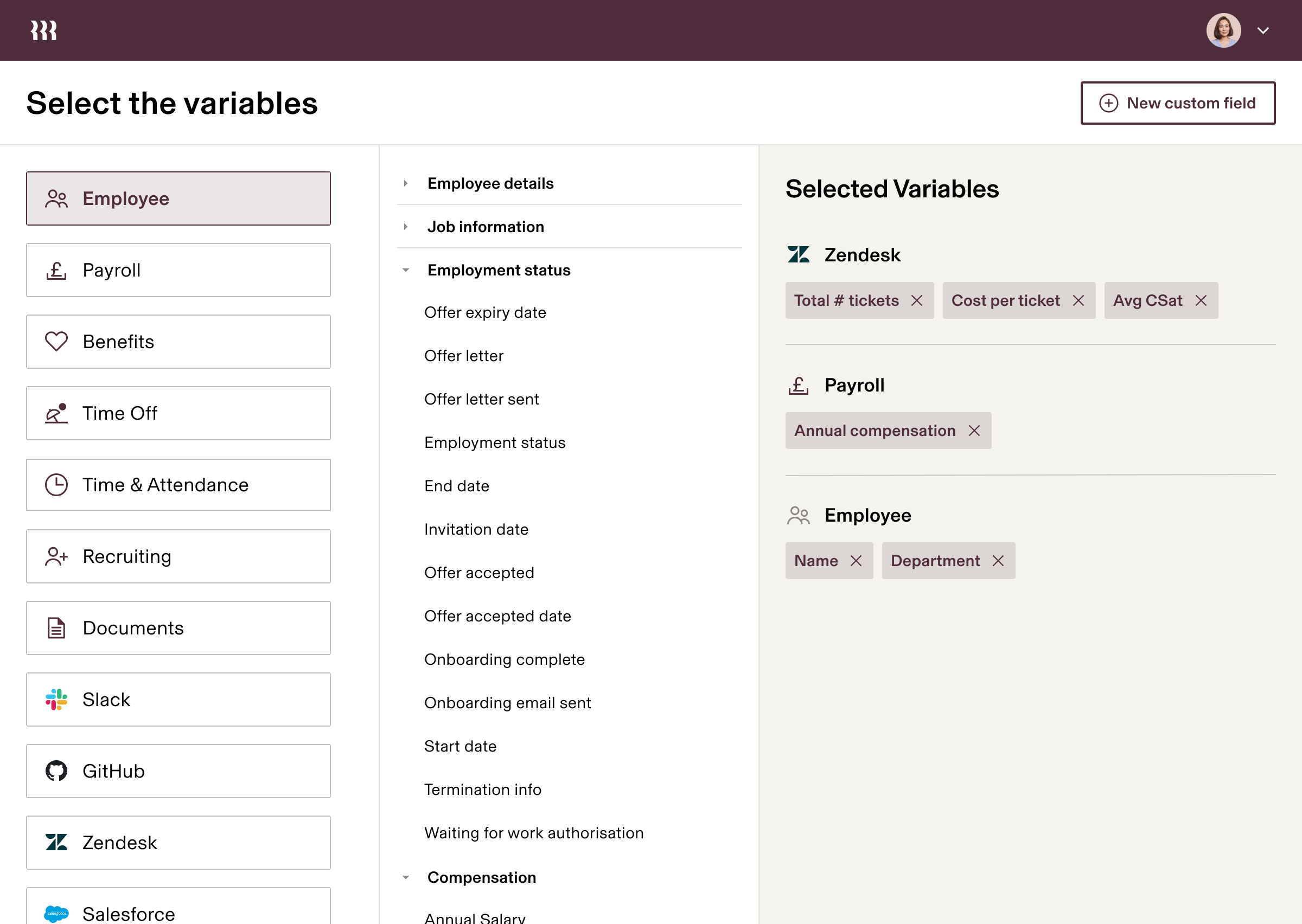This screenshot has height=924, width=1302.
Task: Select the GitHub icon
Action: [x=56, y=771]
